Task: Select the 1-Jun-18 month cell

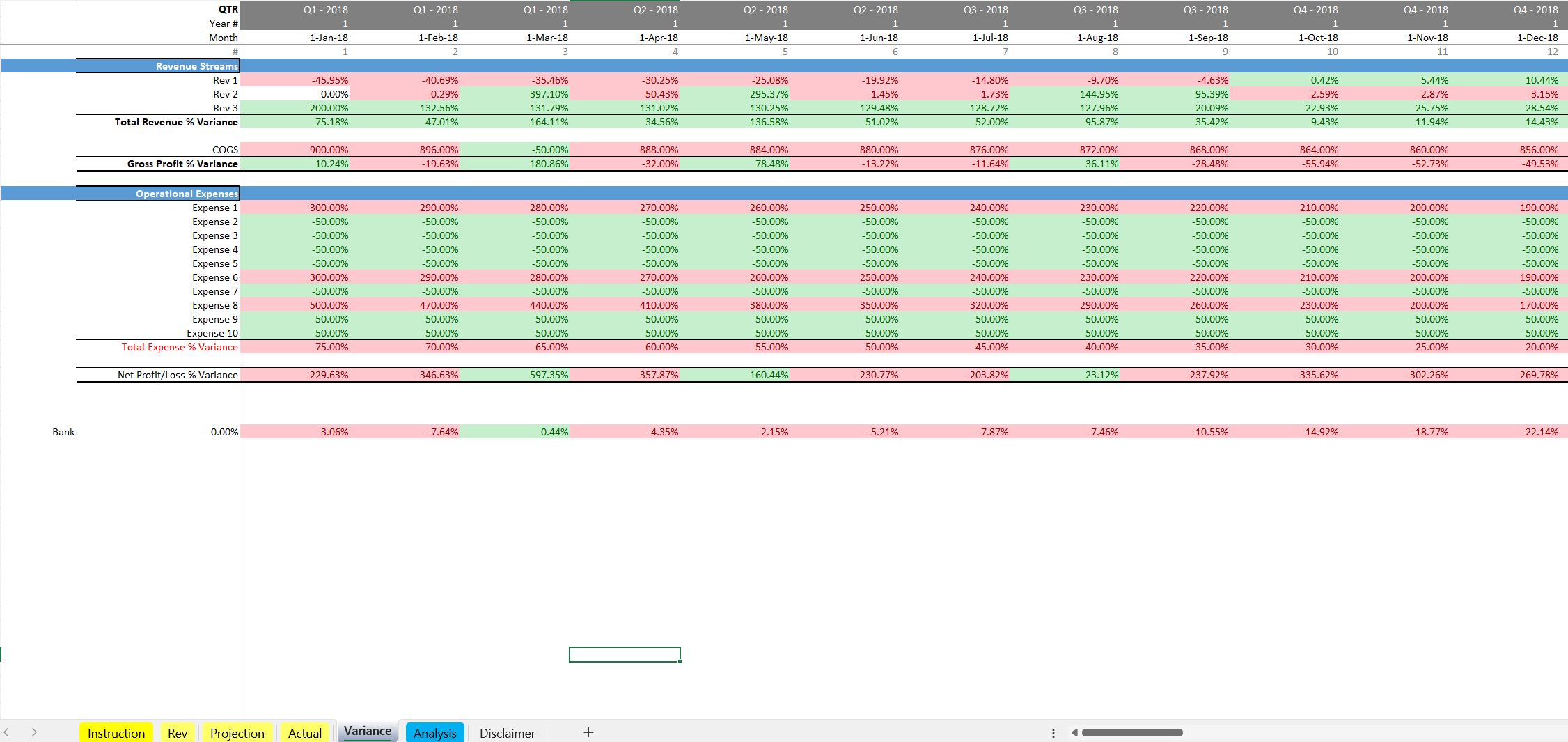Action: coord(845,38)
